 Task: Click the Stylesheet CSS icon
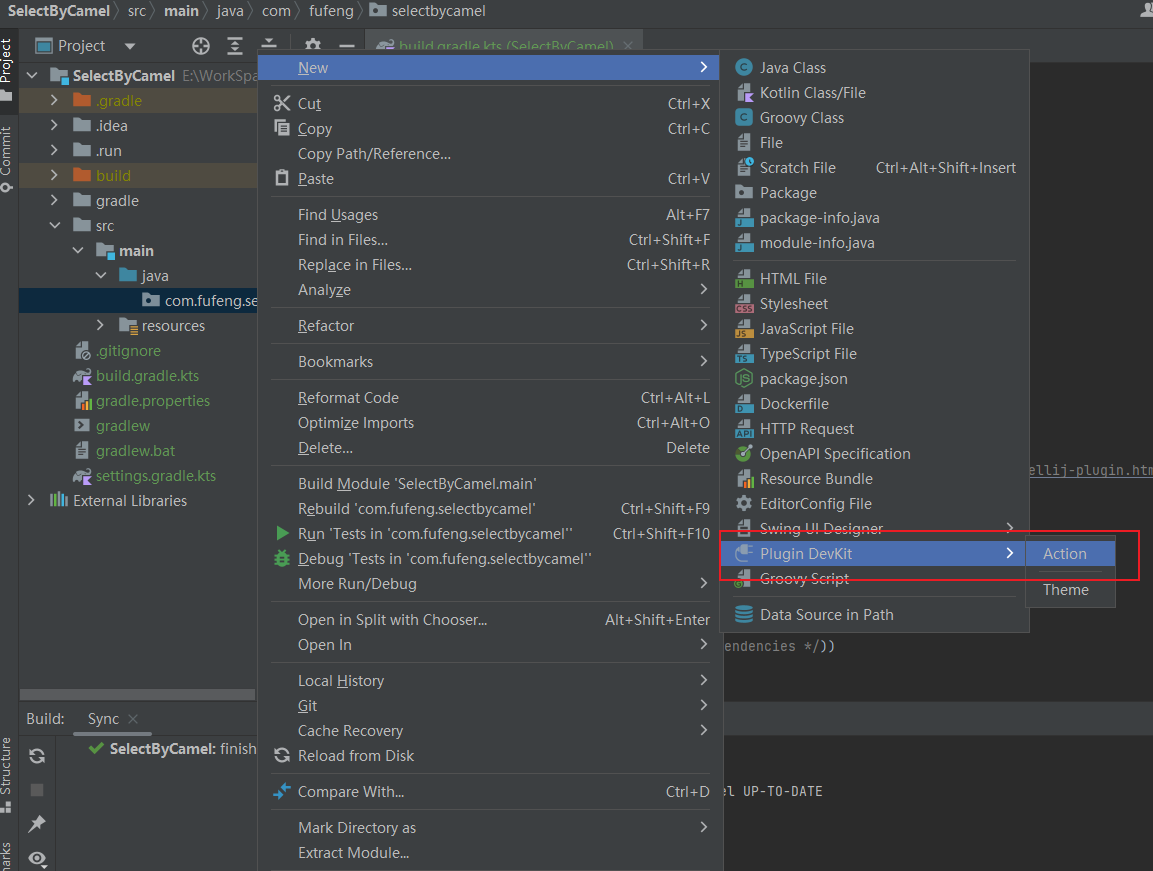click(x=744, y=304)
